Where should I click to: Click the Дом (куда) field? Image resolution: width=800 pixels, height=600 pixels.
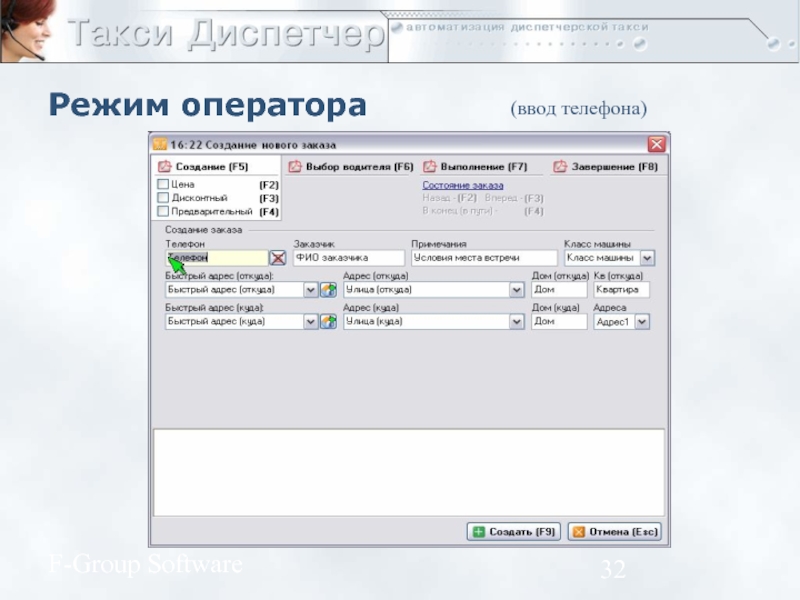[x=559, y=321]
